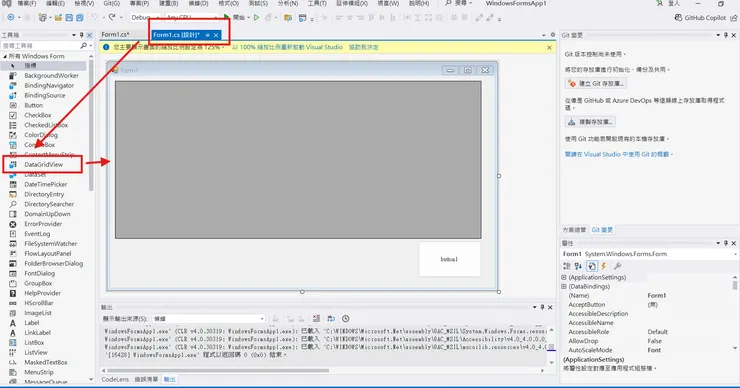Open the 檢視(V) View menu
This screenshot has width=740, height=388.
[84, 3]
